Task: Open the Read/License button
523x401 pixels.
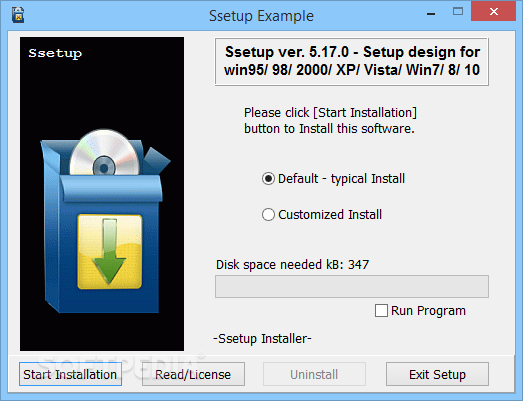Action: coord(193,374)
